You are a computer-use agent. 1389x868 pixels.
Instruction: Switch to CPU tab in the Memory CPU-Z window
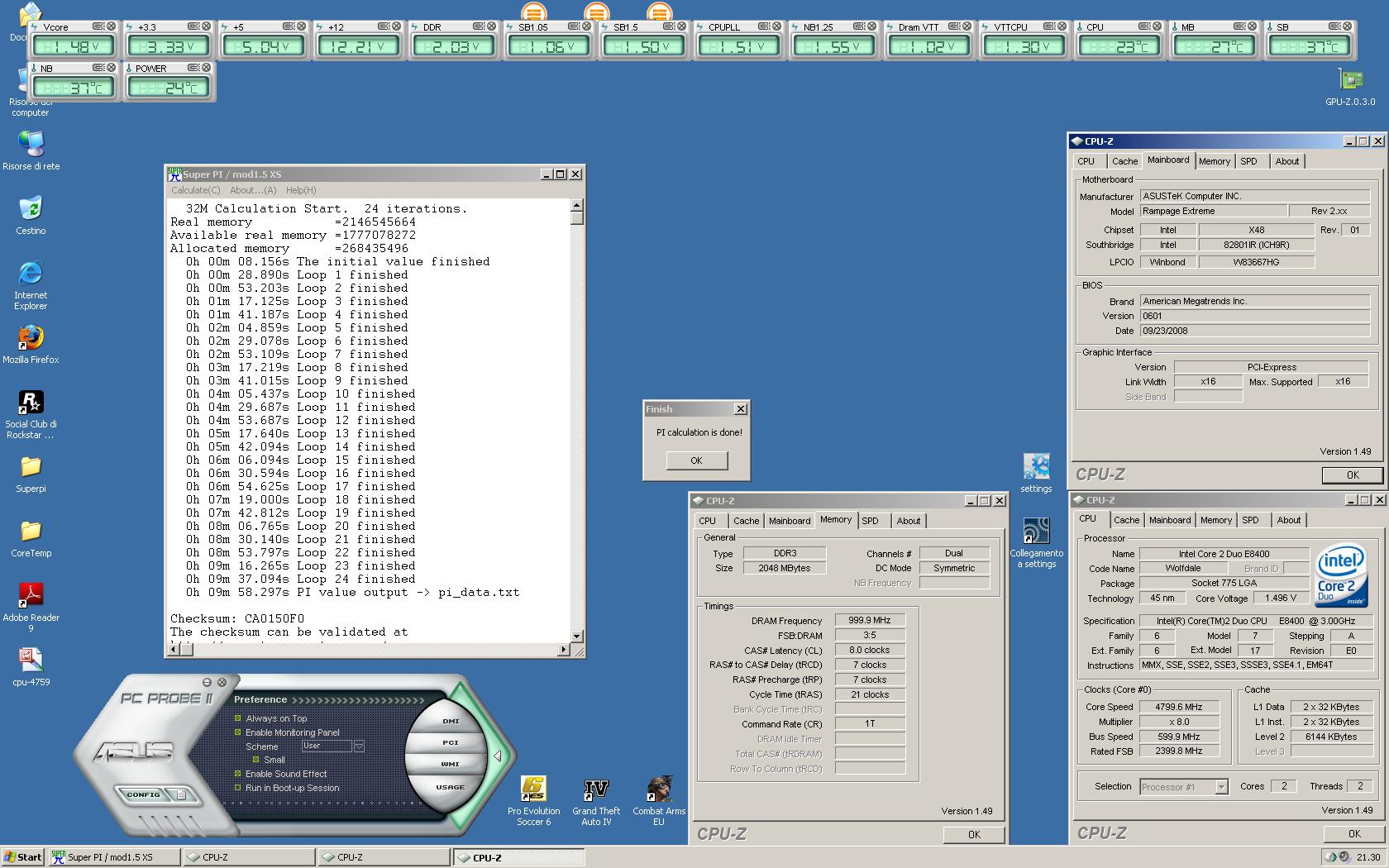pyautogui.click(x=708, y=521)
